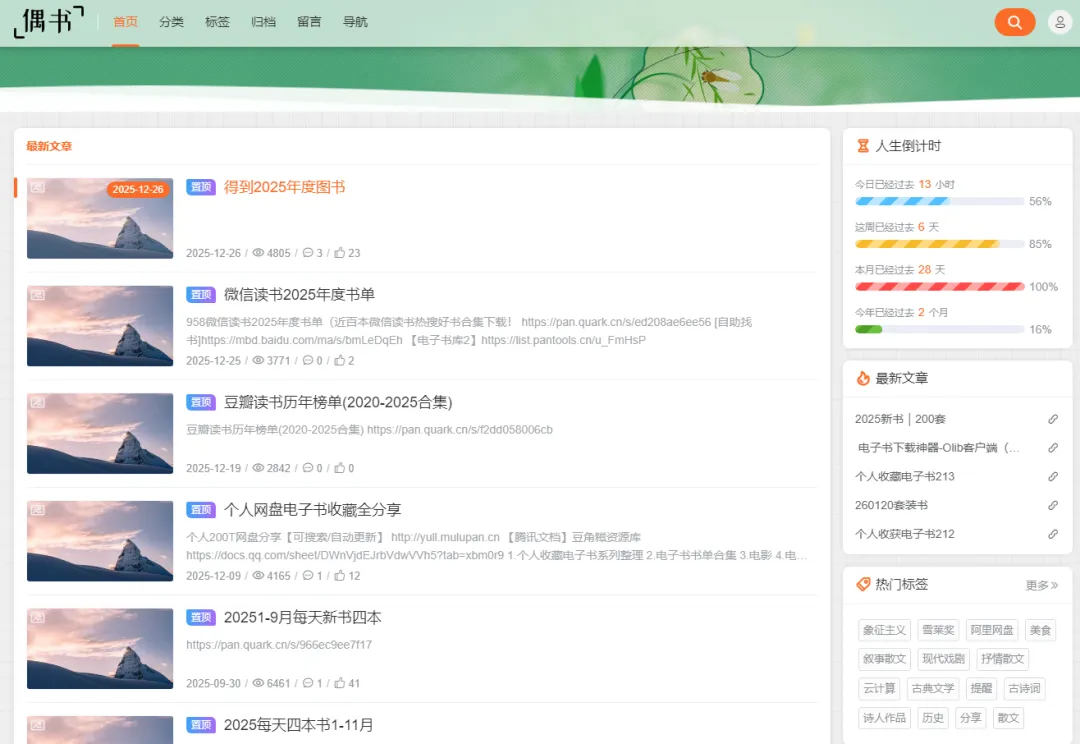Click today's elapsed 56% progress bar
This screenshot has width=1080, height=744.
point(939,201)
